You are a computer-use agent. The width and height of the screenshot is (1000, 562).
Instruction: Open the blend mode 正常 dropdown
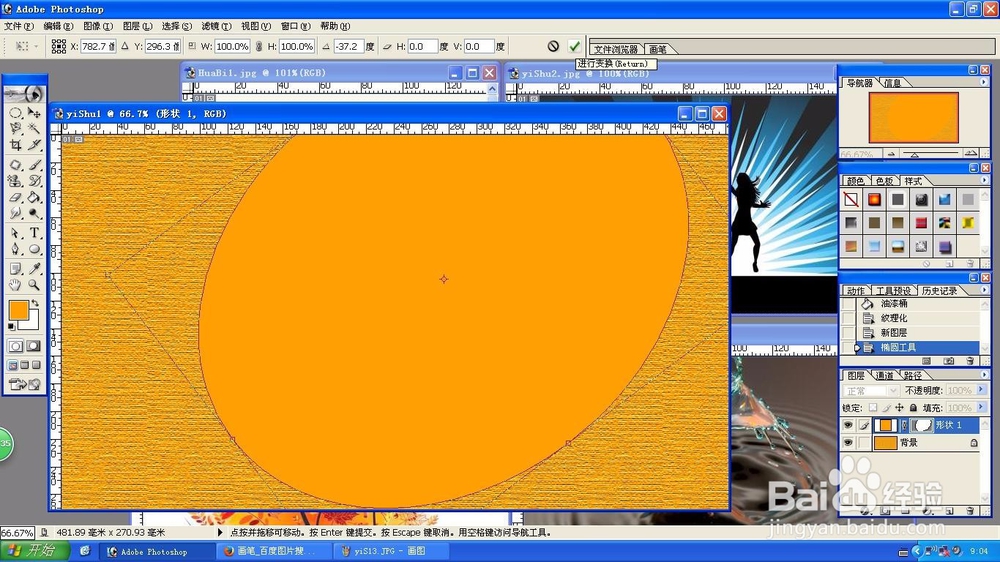coord(871,390)
